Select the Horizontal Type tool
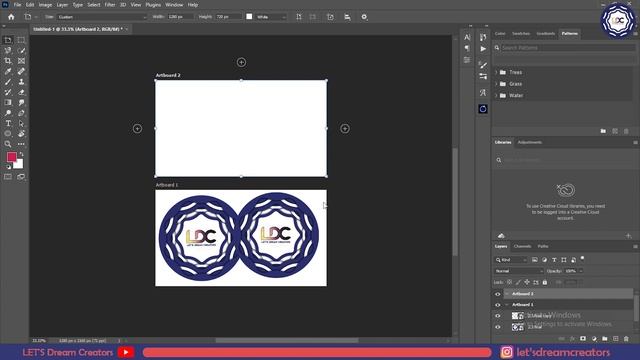Viewport: 640px width, 360px height. (x=8, y=123)
